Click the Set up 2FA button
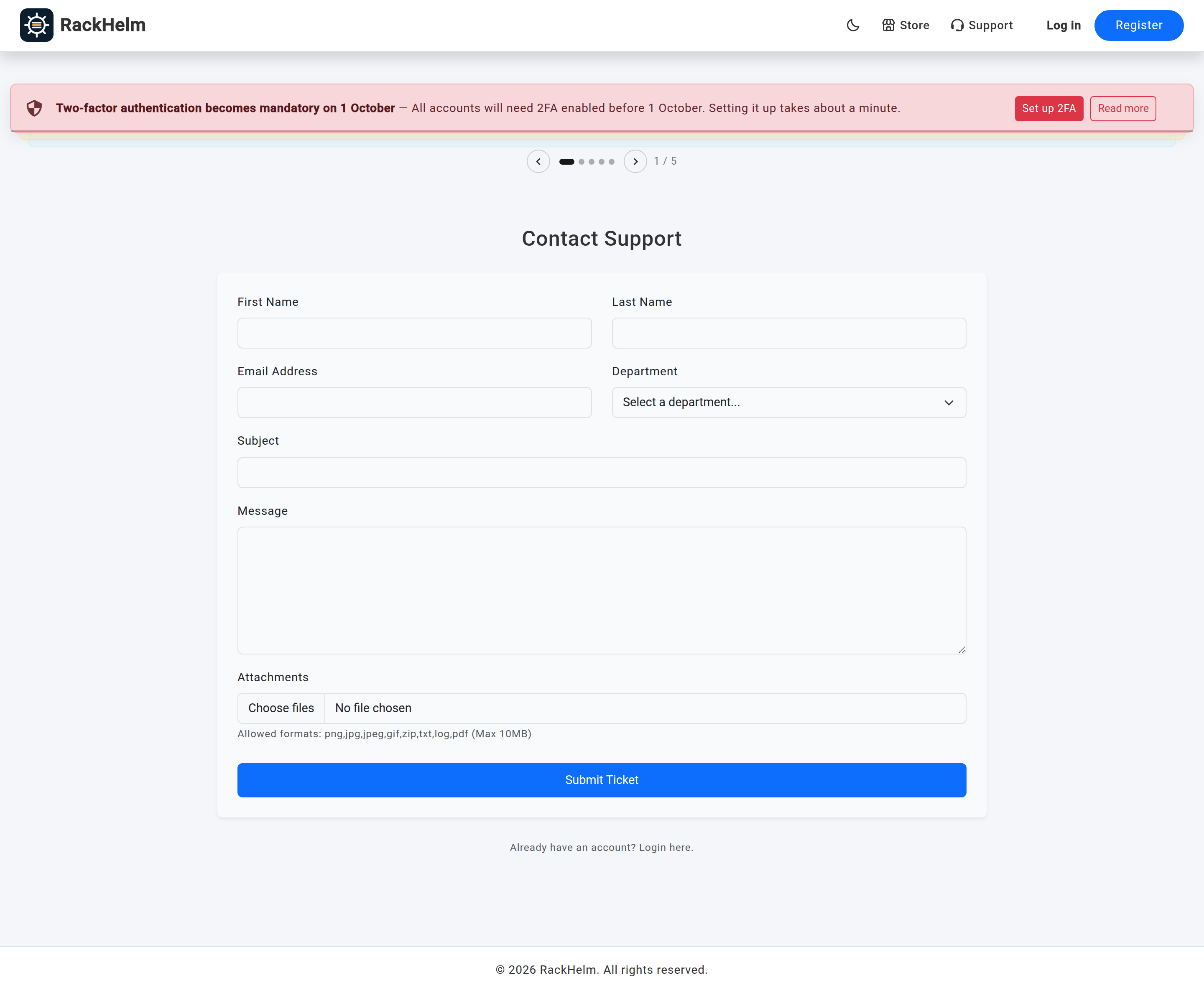 point(1048,108)
